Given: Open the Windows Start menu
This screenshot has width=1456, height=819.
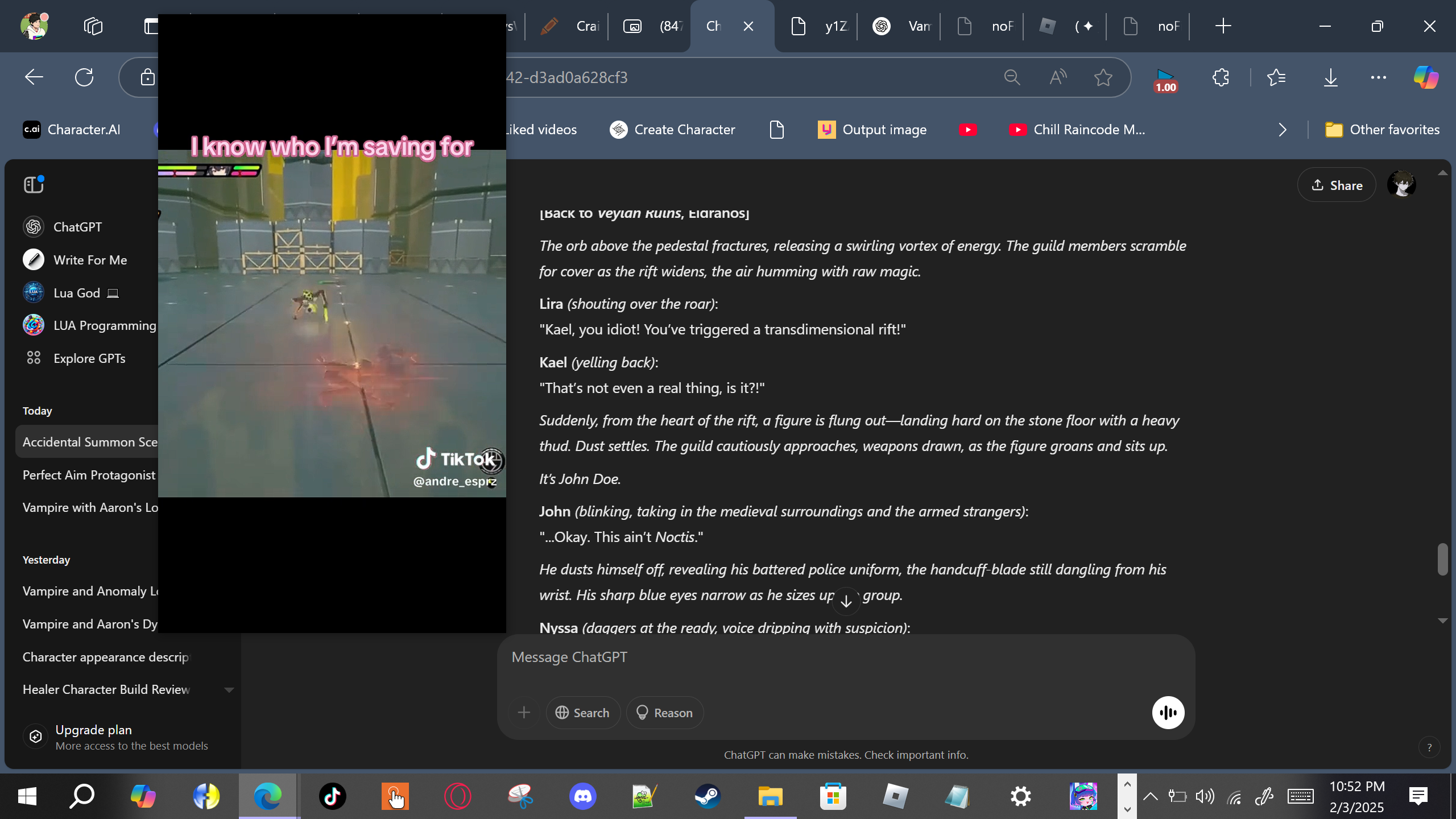Looking at the screenshot, I should click(x=27, y=796).
